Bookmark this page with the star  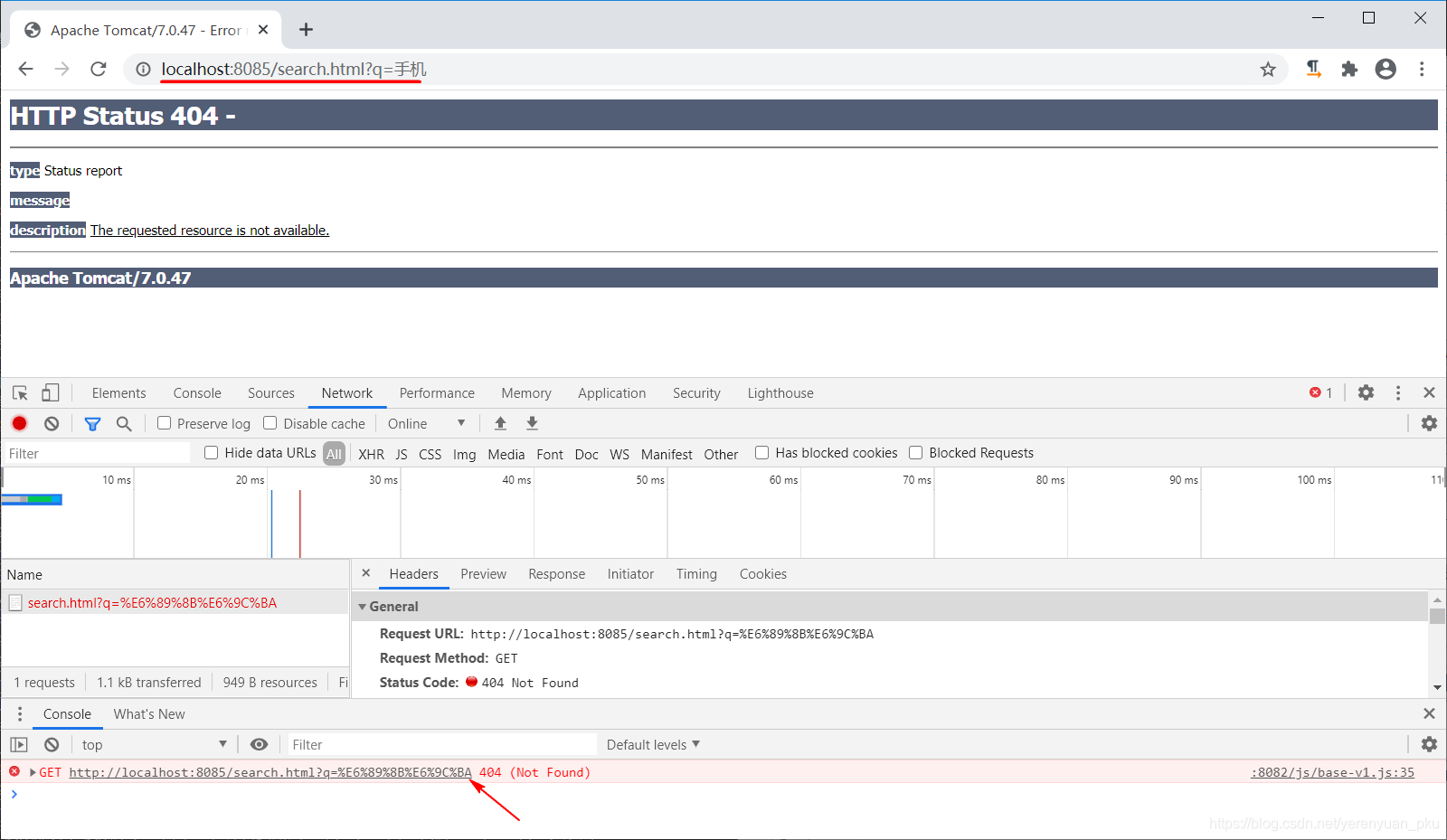pos(1268,69)
